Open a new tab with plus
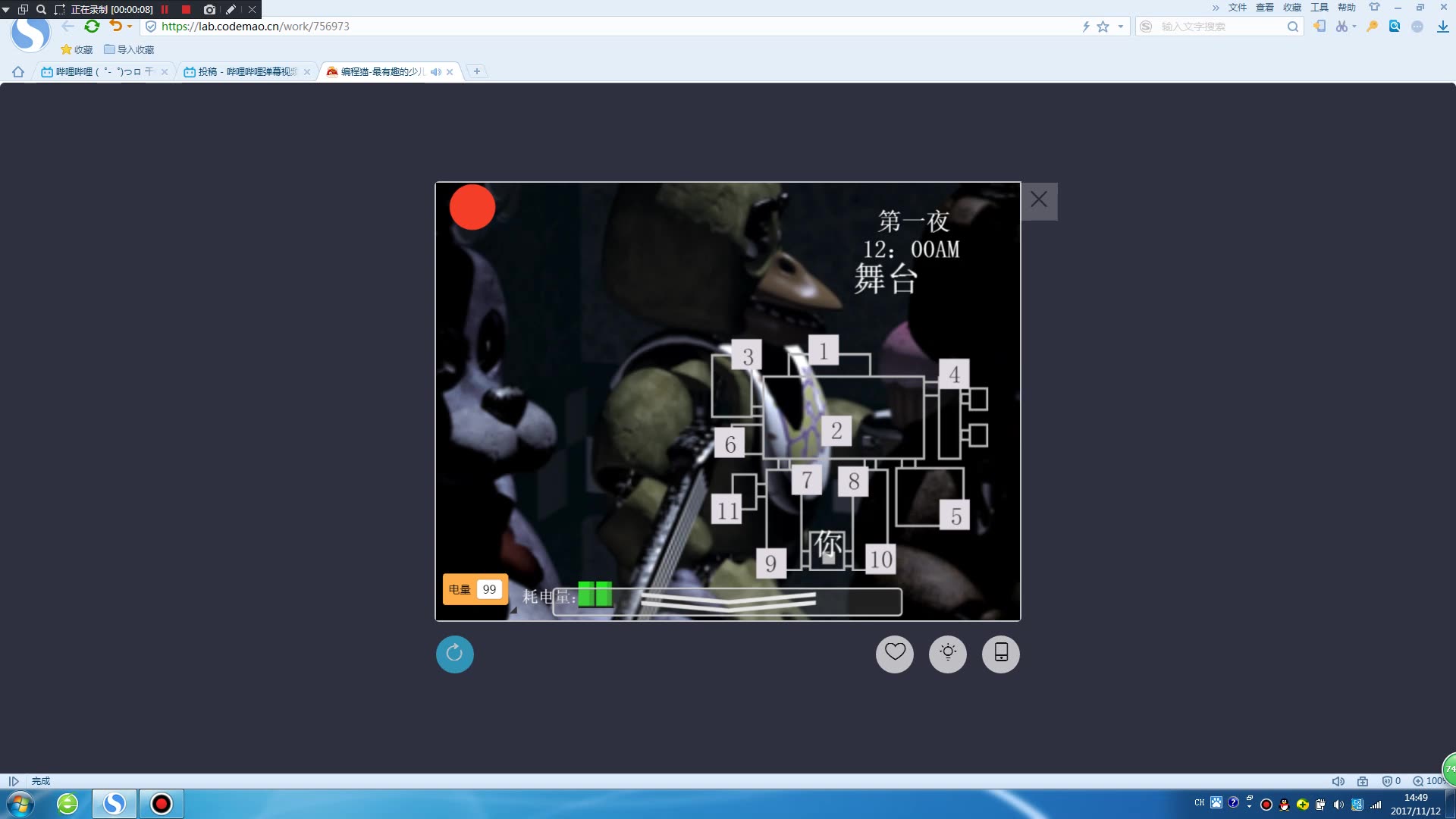The width and height of the screenshot is (1456, 819). pyautogui.click(x=476, y=71)
